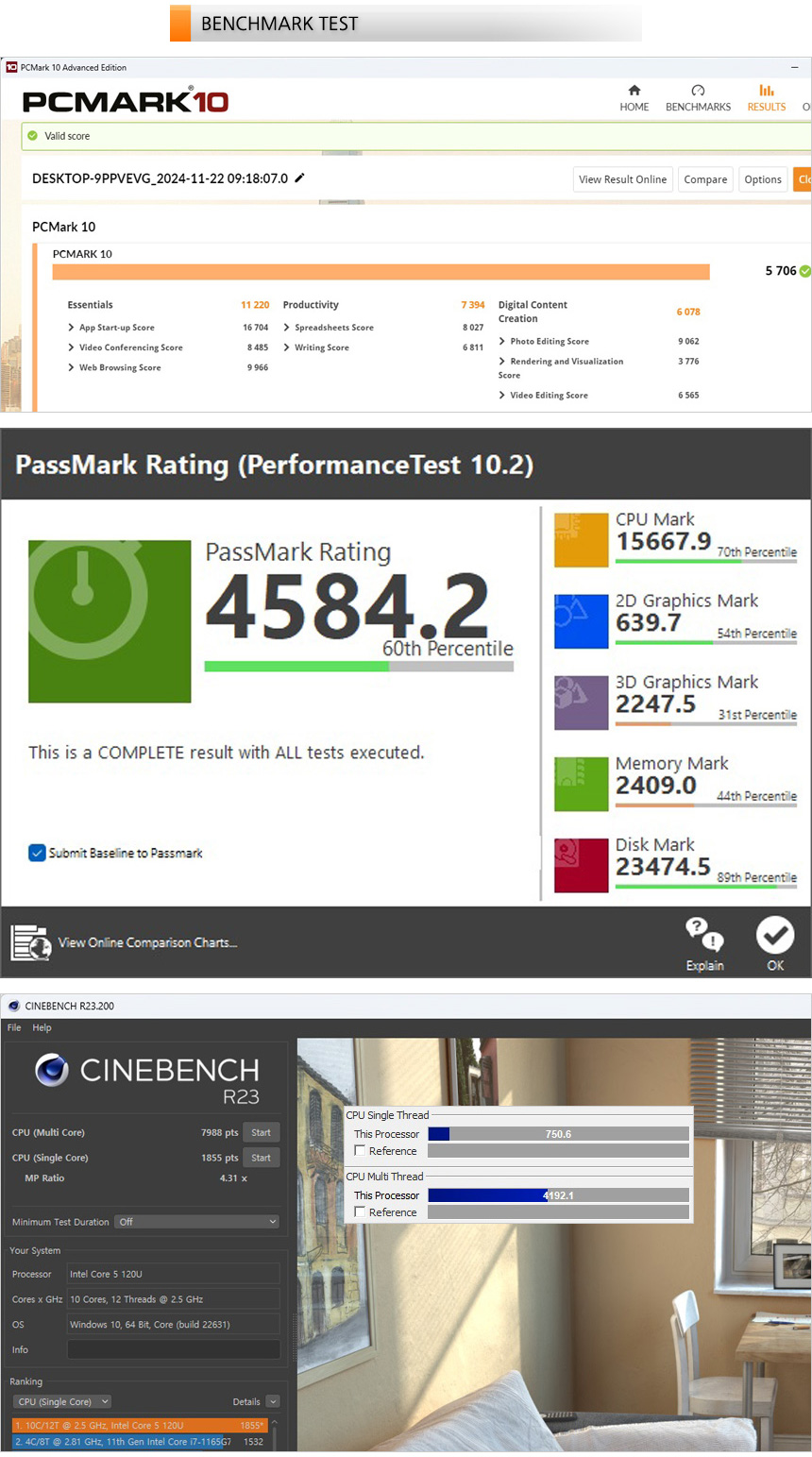Select the Core i7-1165G7 ranking row
This screenshot has width=812, height=1457.
[x=140, y=1442]
